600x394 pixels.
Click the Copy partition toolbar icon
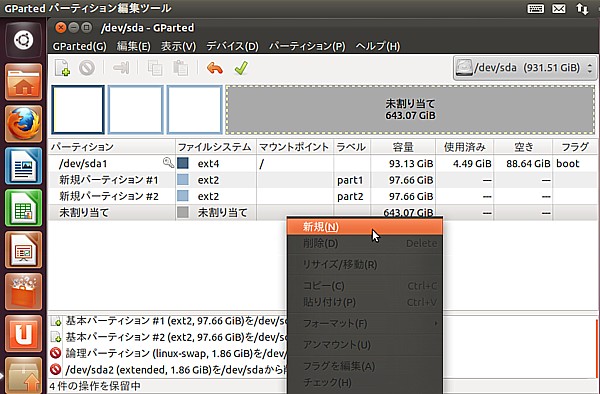(x=155, y=68)
